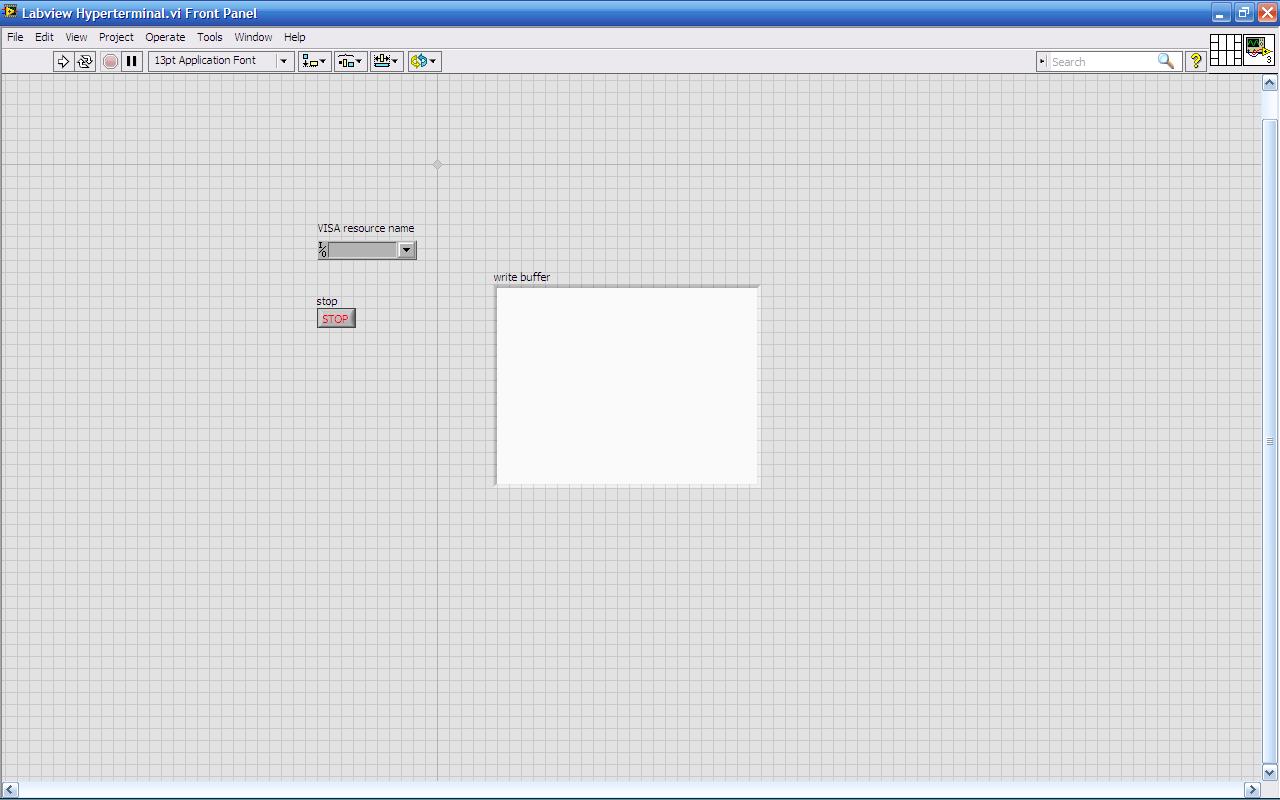Open the Tools menu
The image size is (1280, 800).
209,37
